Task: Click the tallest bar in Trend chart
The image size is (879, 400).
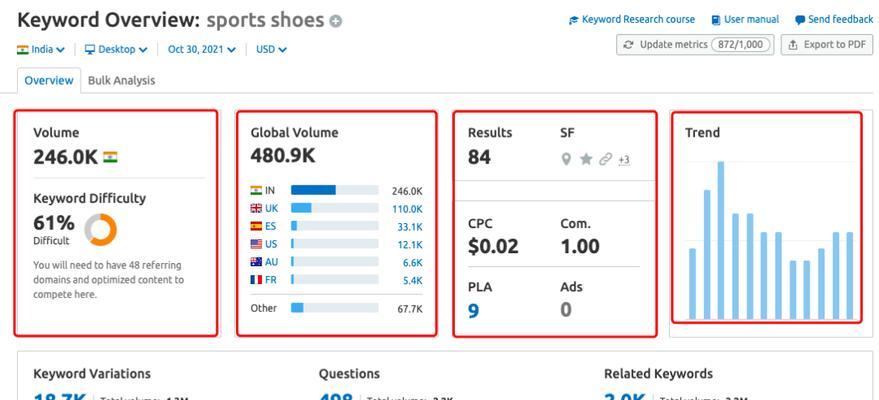Action: click(x=720, y=240)
